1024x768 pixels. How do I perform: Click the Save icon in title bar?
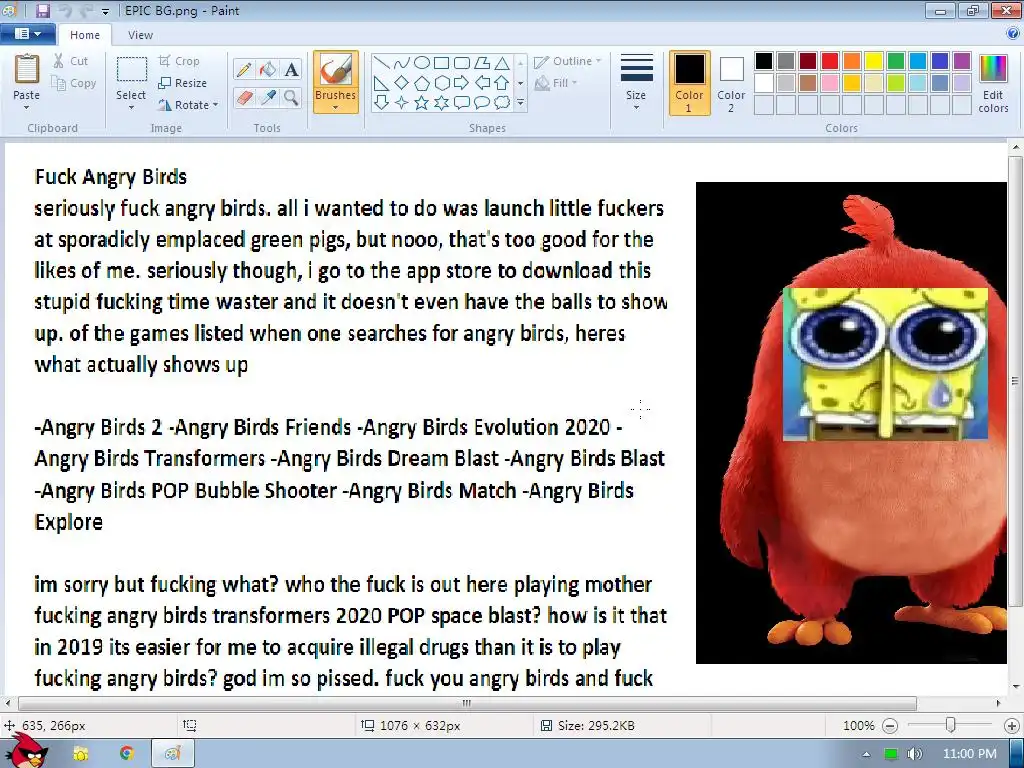[x=43, y=10]
